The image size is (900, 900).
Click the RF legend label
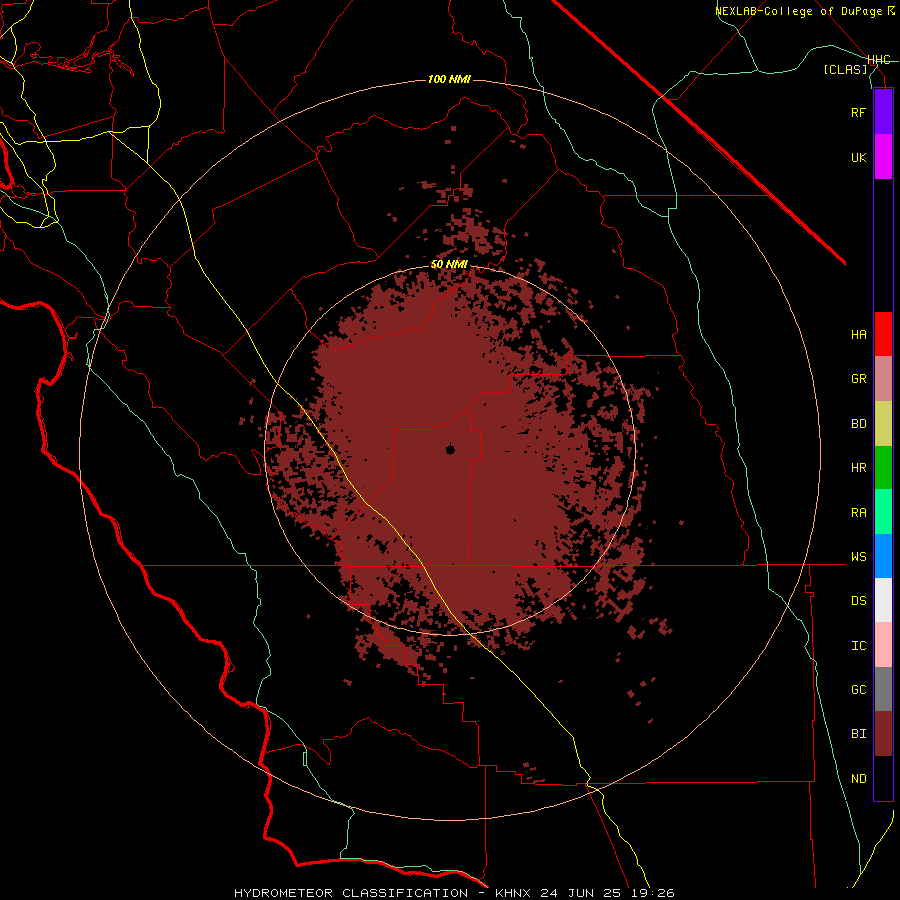point(858,113)
